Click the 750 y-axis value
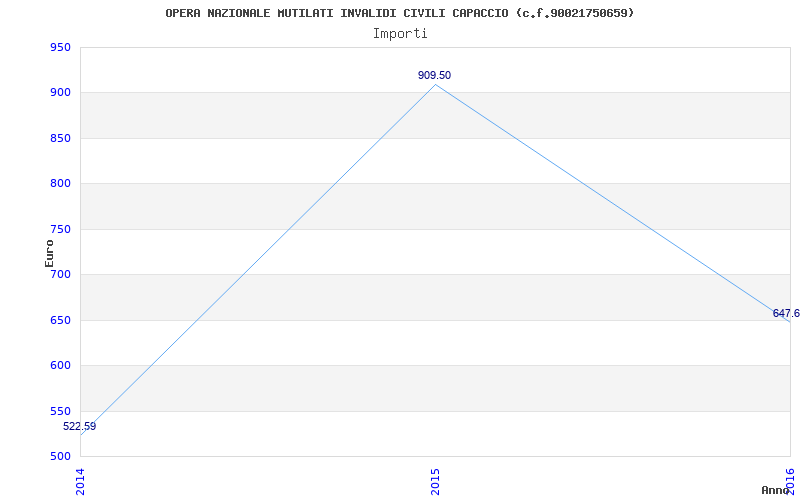Image resolution: width=800 pixels, height=500 pixels. pyautogui.click(x=60, y=230)
